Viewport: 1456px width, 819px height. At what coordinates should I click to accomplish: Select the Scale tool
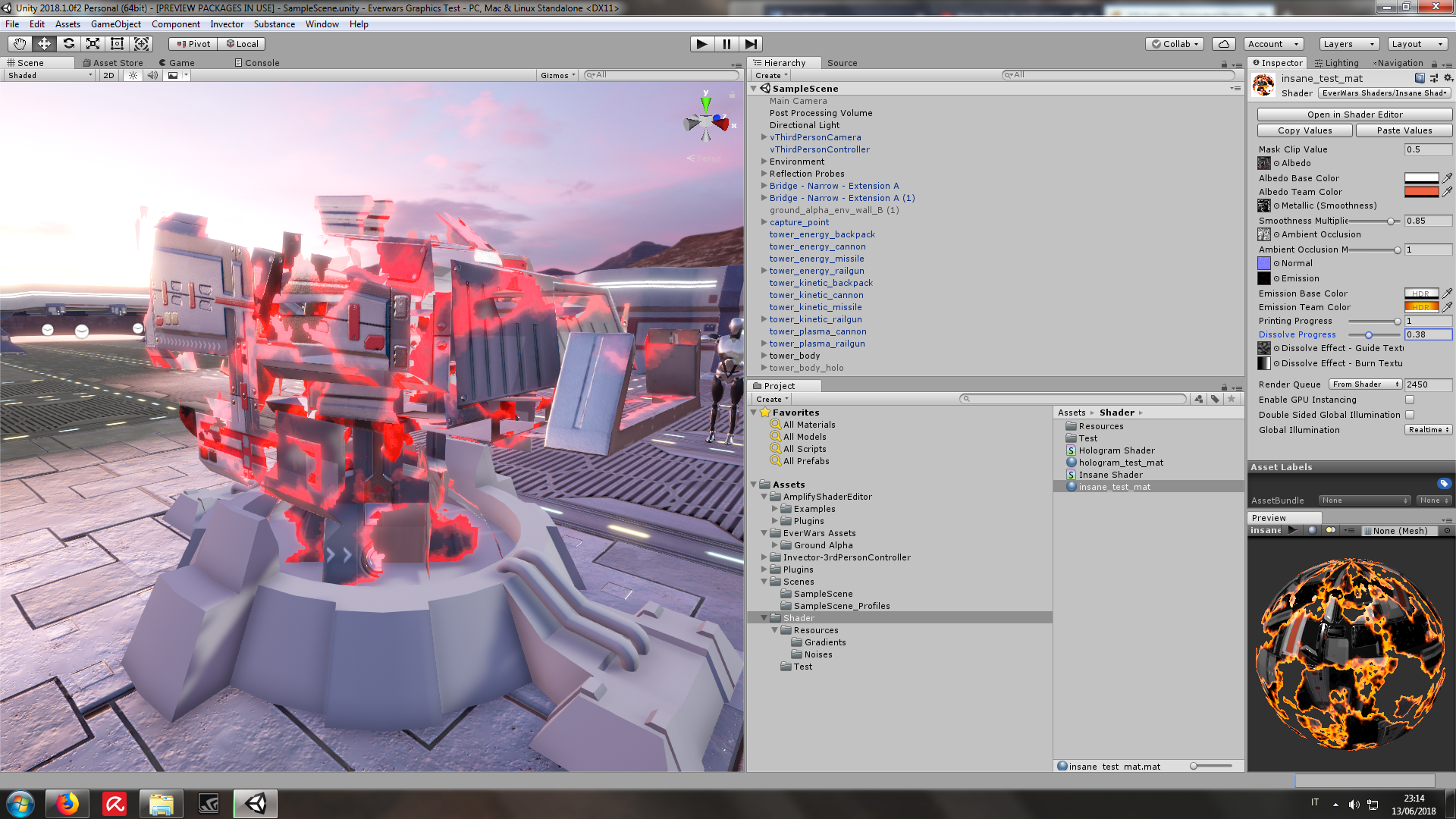(x=93, y=44)
